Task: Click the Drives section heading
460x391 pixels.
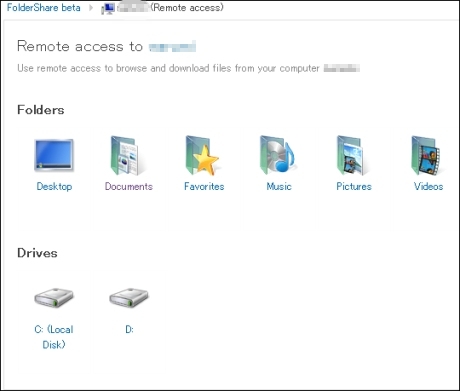Action: [37, 253]
